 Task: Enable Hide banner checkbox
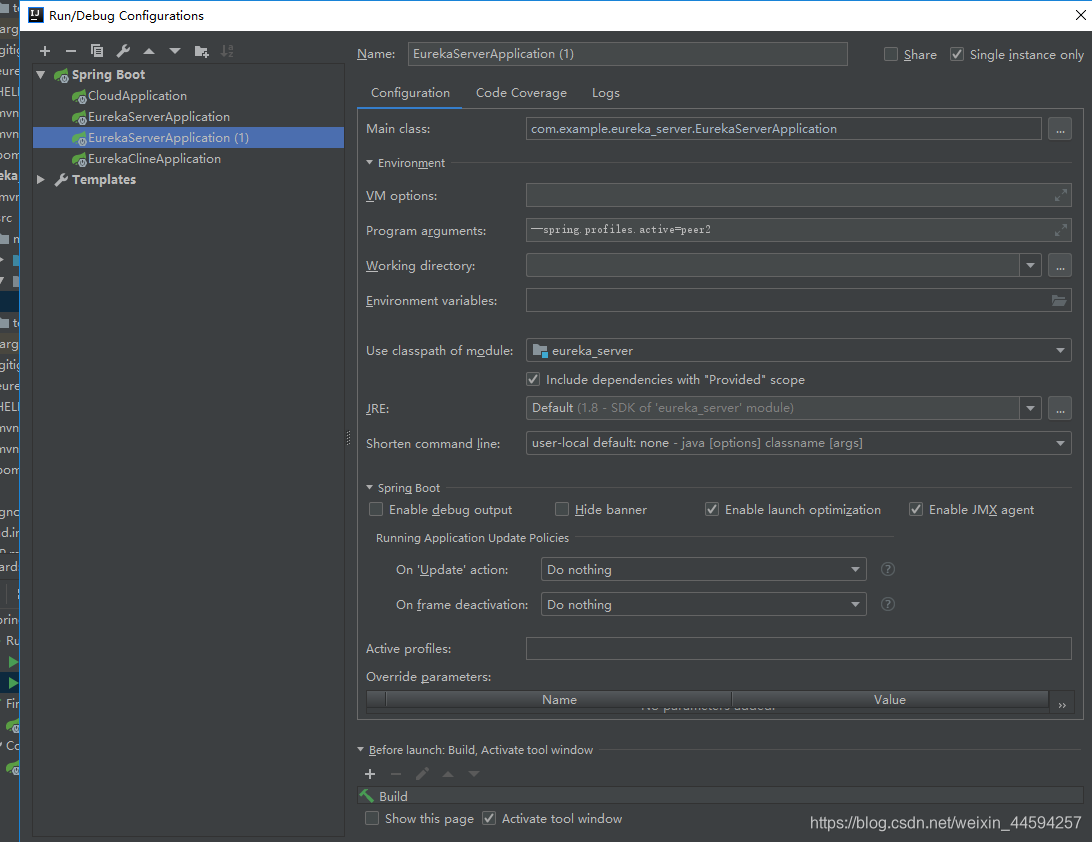click(562, 510)
